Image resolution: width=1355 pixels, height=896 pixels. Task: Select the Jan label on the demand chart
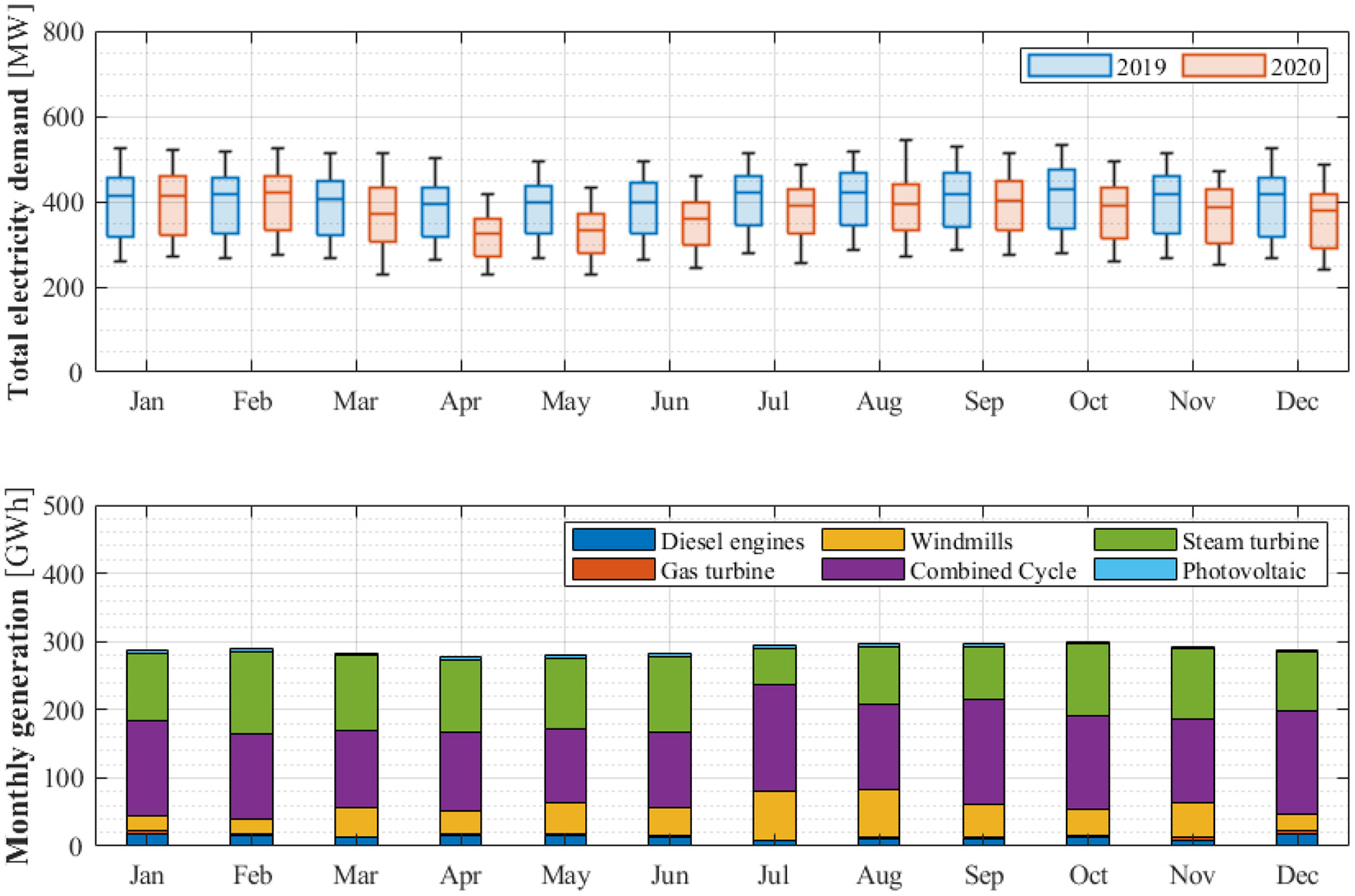pos(148,400)
